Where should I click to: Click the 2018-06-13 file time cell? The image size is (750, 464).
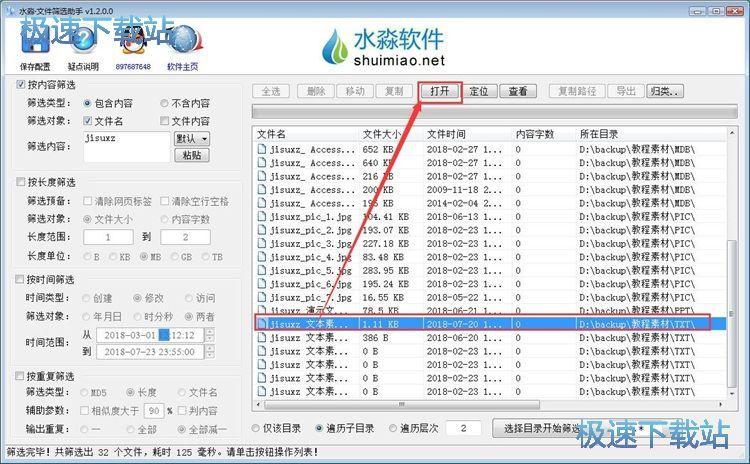tap(464, 217)
